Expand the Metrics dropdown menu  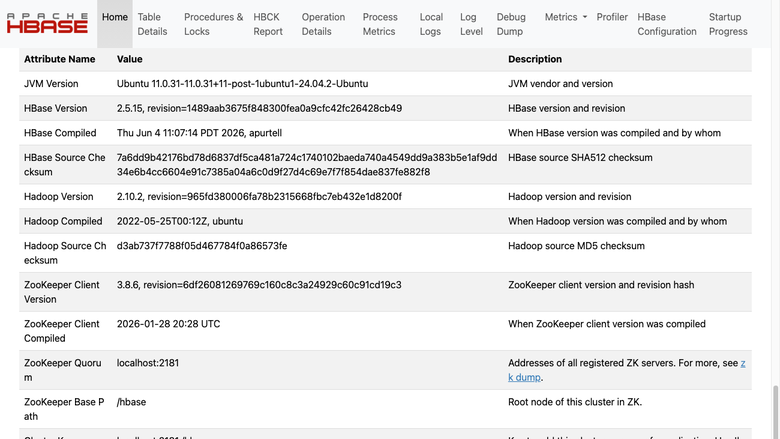(x=566, y=17)
